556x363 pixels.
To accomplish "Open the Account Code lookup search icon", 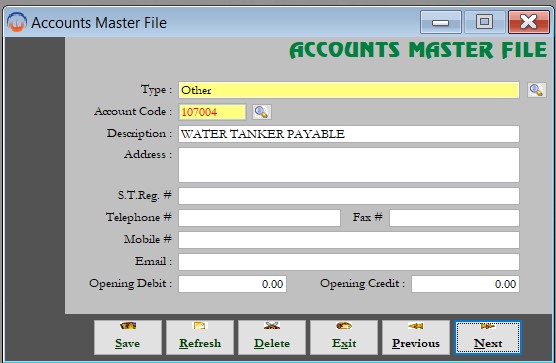I will (262, 112).
